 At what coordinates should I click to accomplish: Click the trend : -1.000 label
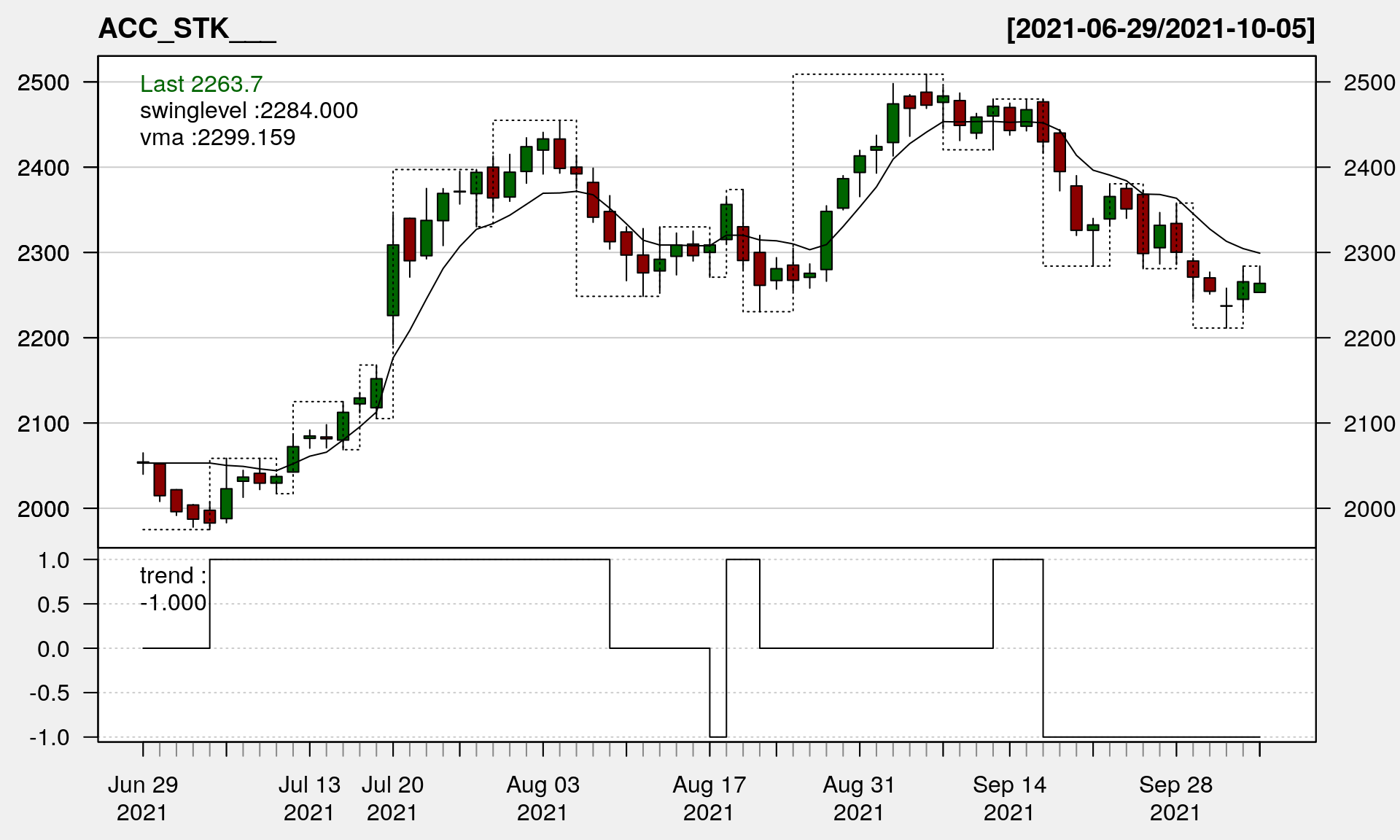(x=173, y=588)
